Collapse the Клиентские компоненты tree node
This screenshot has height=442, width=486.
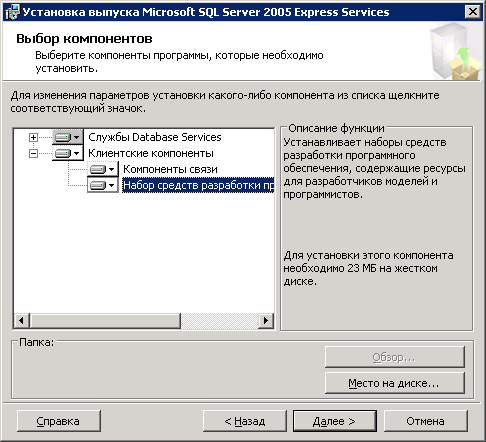click(x=33, y=153)
